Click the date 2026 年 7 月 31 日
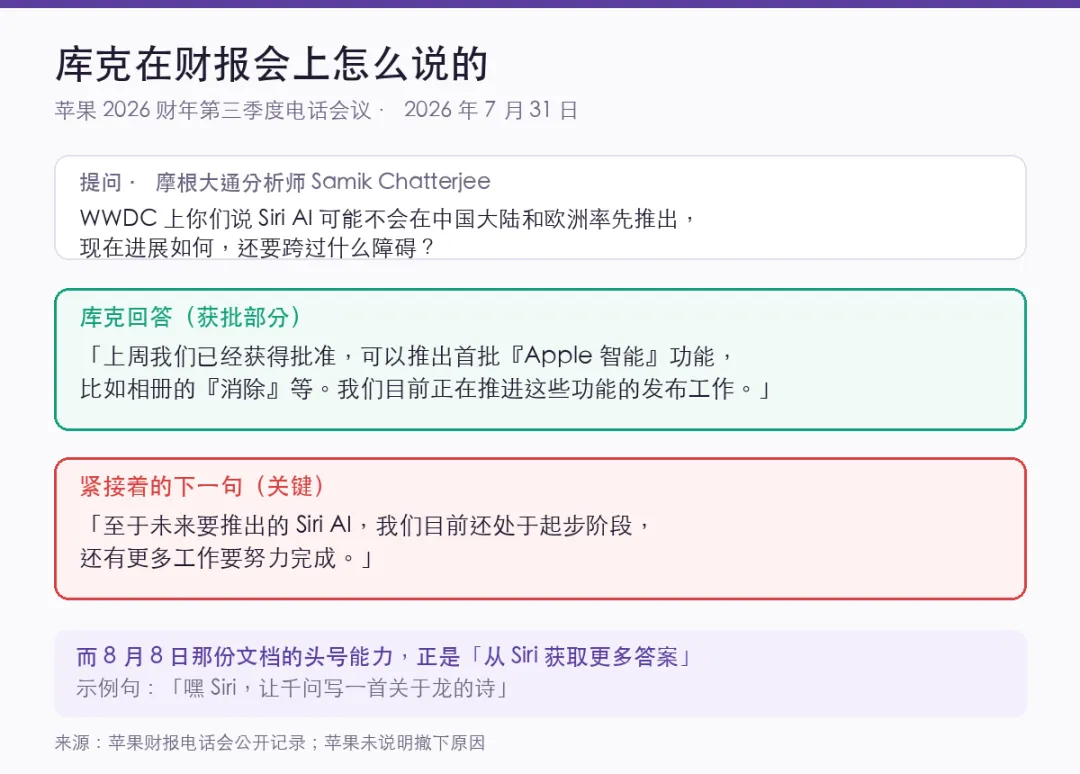This screenshot has height=774, width=1080. pyautogui.click(x=490, y=110)
